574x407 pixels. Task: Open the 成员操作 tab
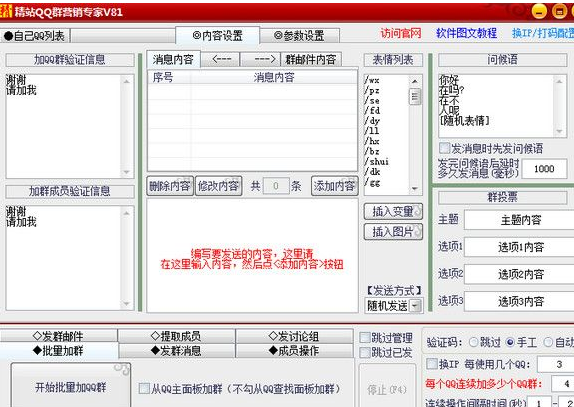point(294,351)
